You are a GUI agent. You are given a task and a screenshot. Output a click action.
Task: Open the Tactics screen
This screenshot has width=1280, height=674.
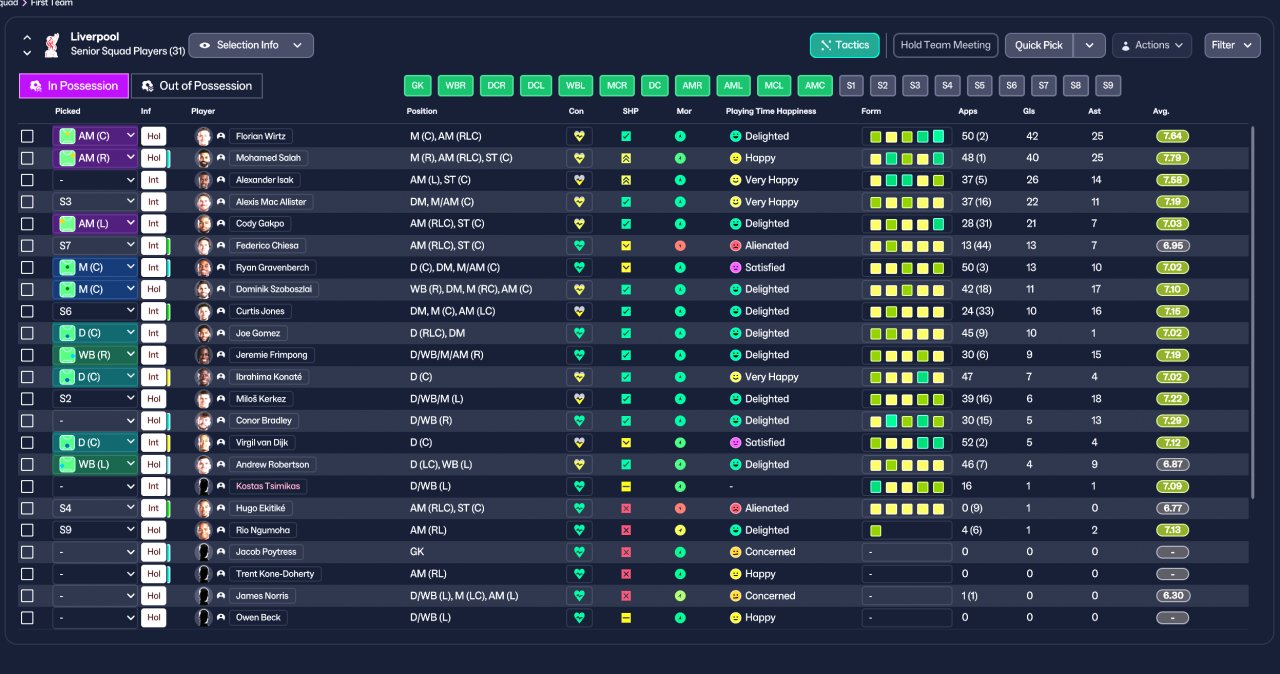coord(845,45)
